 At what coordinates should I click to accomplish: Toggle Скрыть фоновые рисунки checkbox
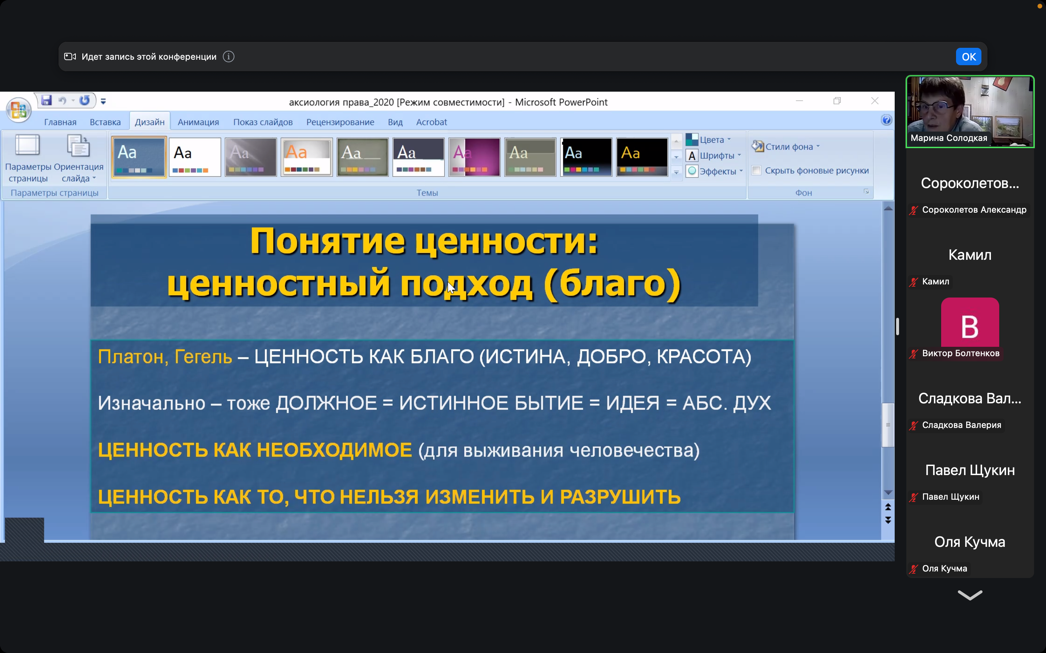[756, 171]
